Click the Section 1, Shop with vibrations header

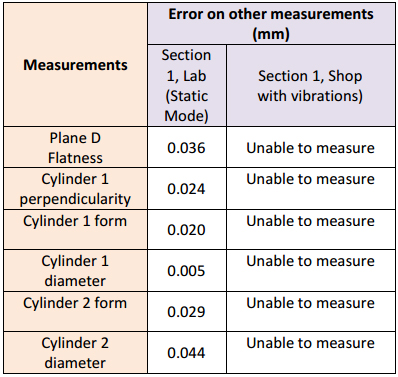[311, 85]
